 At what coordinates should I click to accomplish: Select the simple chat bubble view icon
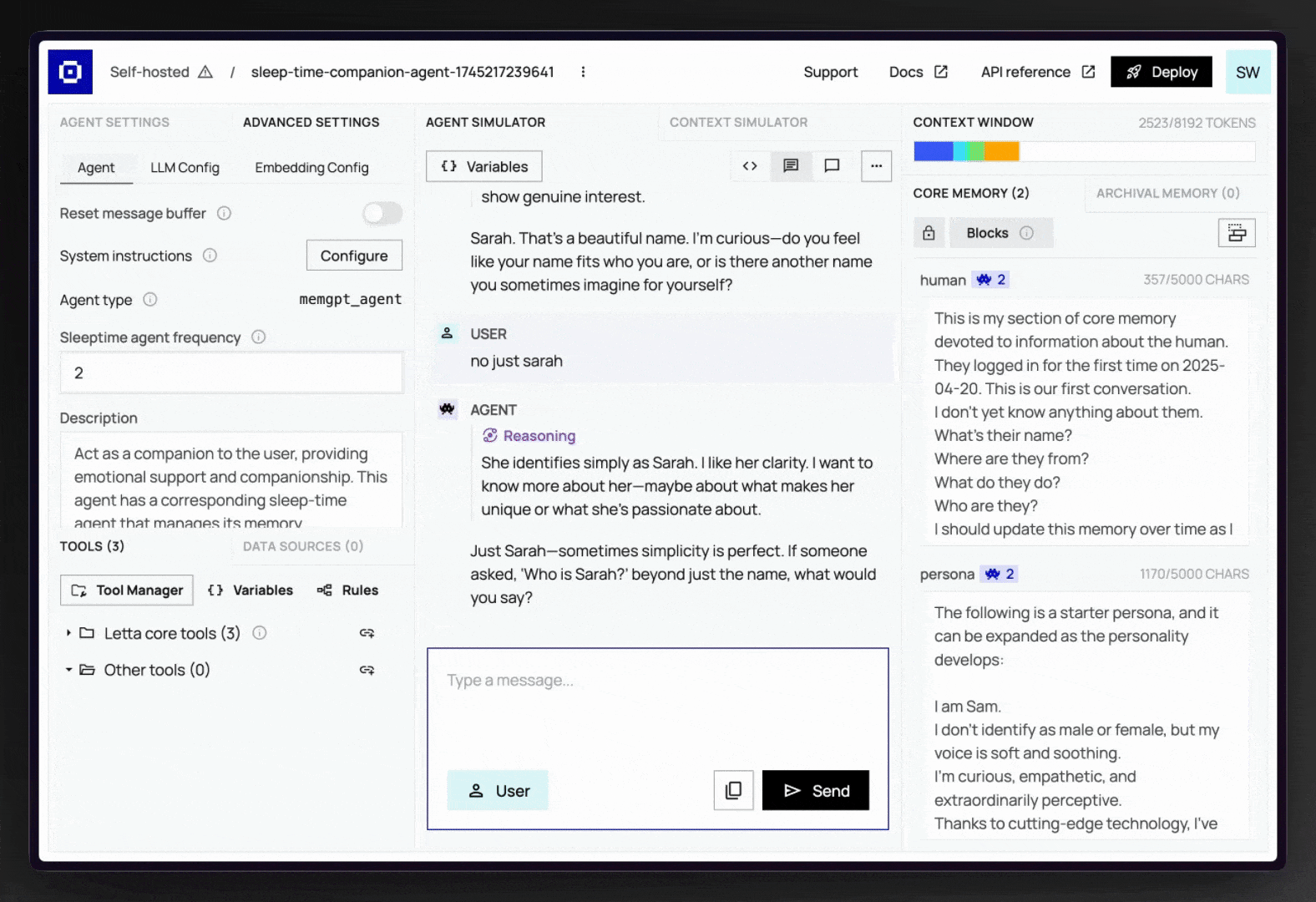click(x=832, y=166)
